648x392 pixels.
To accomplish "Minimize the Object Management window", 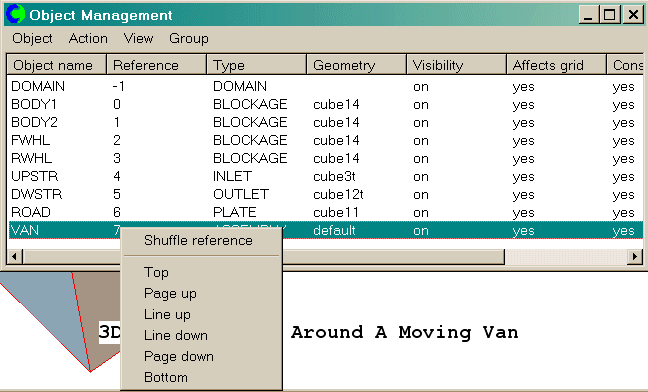I will click(x=588, y=15).
